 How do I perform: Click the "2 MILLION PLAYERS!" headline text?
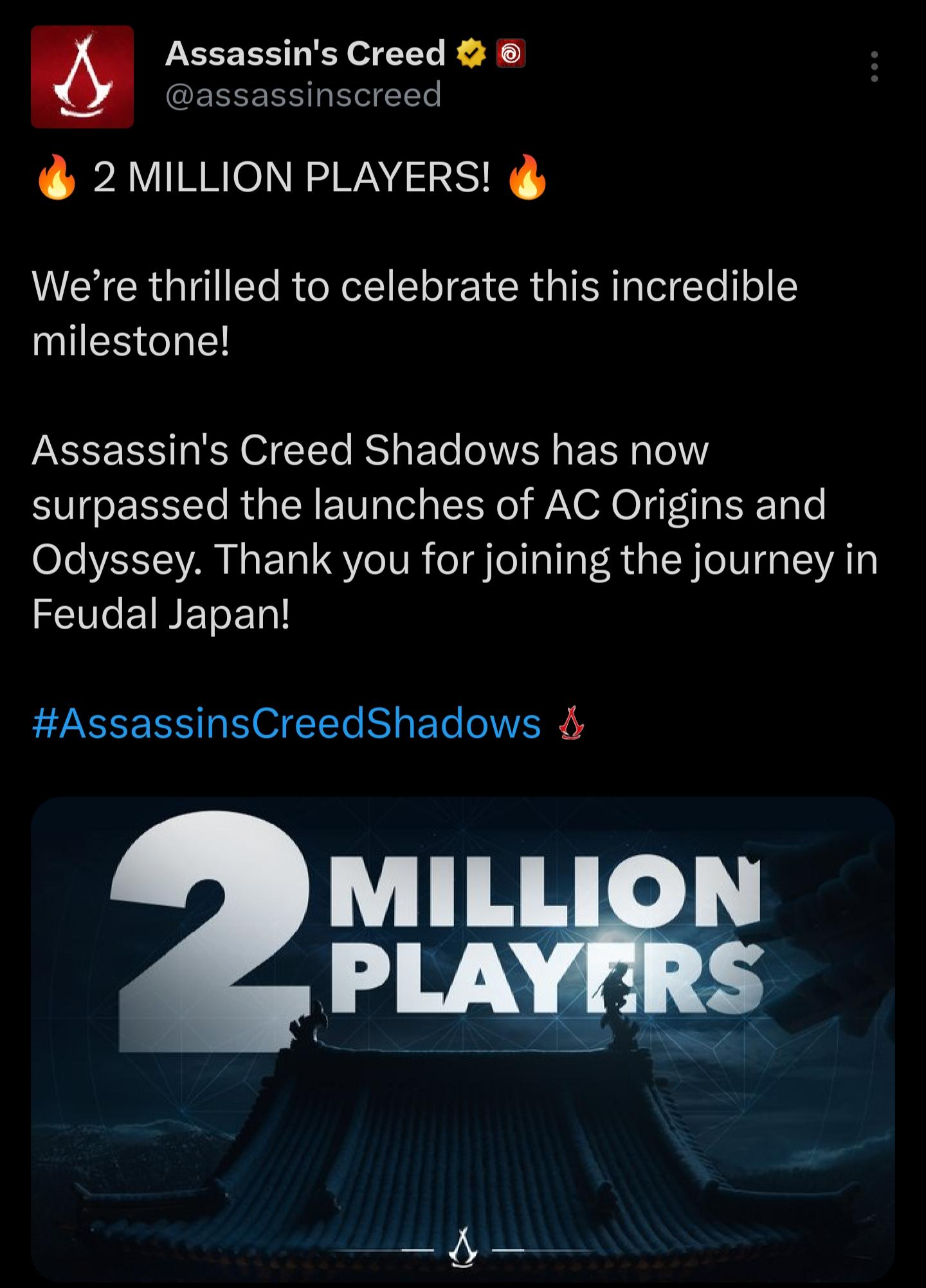coord(291,177)
